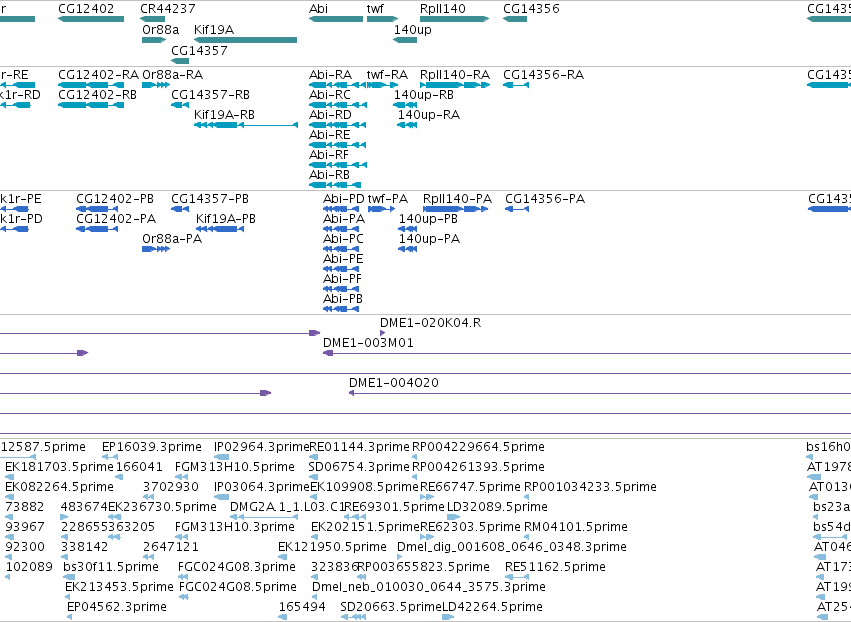Select EST RM04101.5prime

(526, 537)
